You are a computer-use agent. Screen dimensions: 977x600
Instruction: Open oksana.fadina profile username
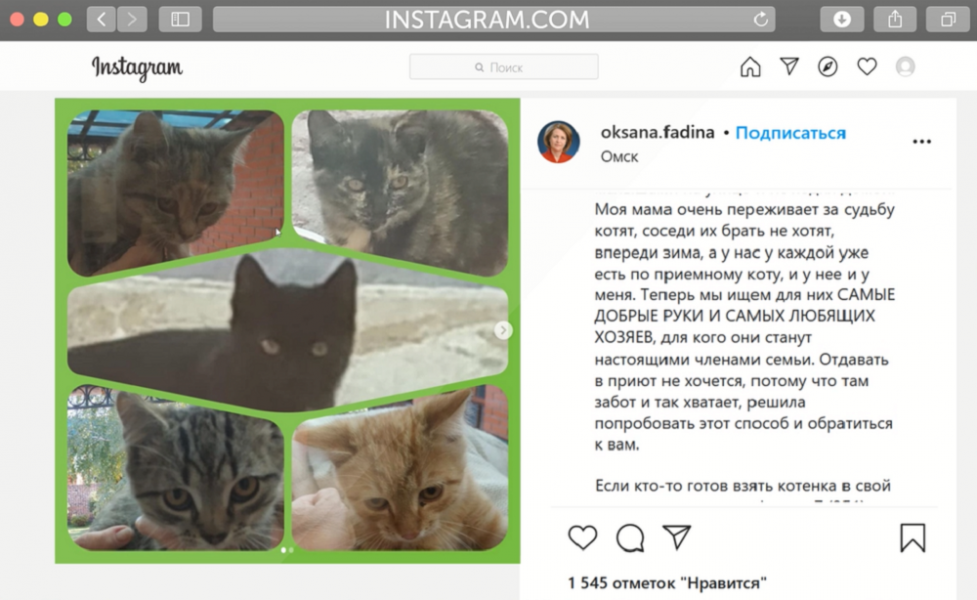[657, 132]
